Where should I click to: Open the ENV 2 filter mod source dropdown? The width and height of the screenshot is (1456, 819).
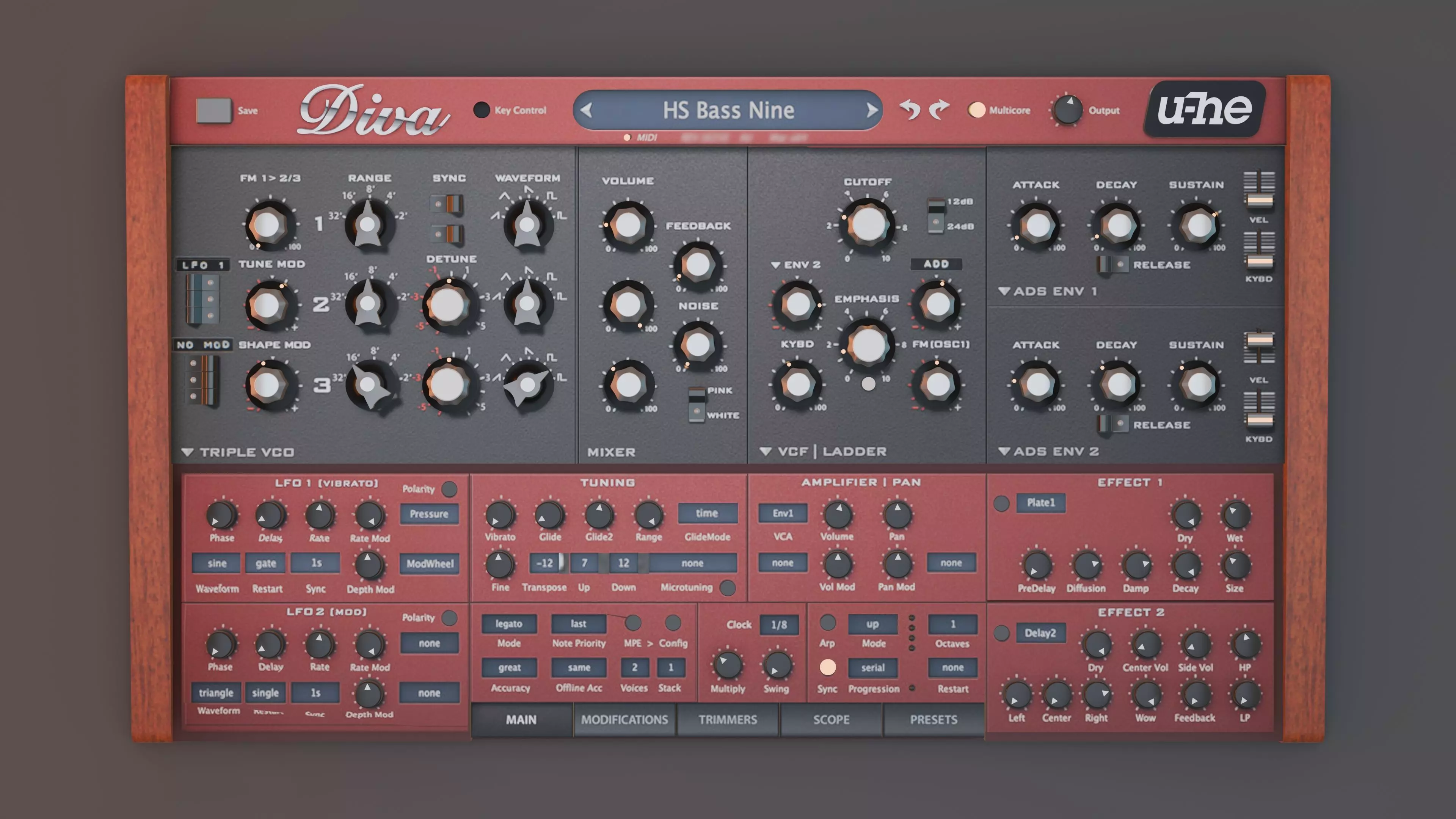click(x=796, y=265)
